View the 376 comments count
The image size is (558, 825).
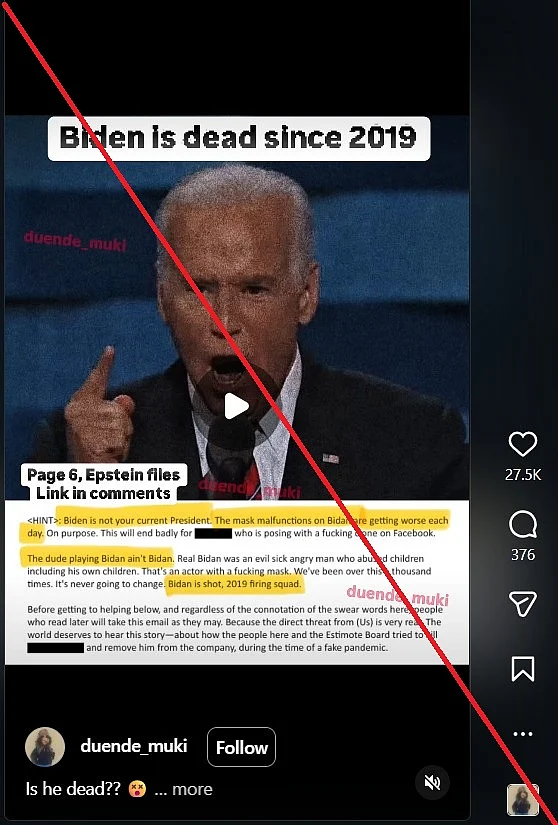(523, 555)
